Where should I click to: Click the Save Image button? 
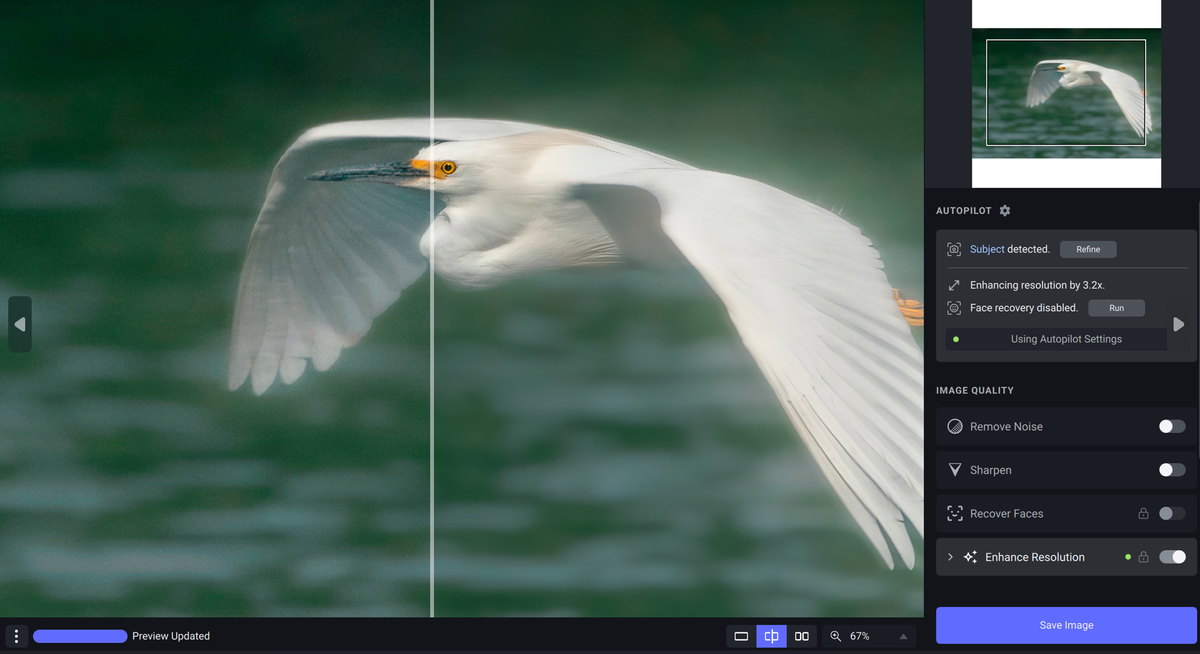1065,624
